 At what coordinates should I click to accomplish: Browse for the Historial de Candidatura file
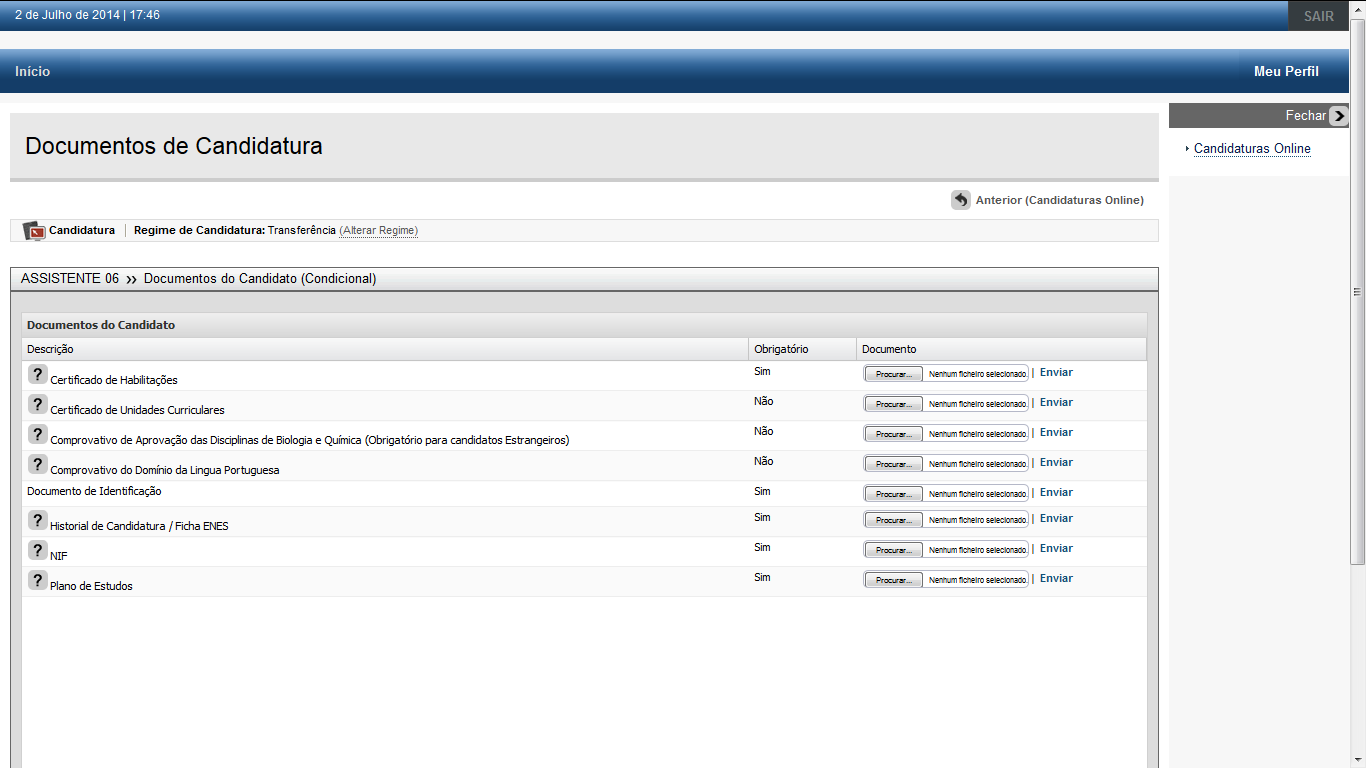coord(893,520)
